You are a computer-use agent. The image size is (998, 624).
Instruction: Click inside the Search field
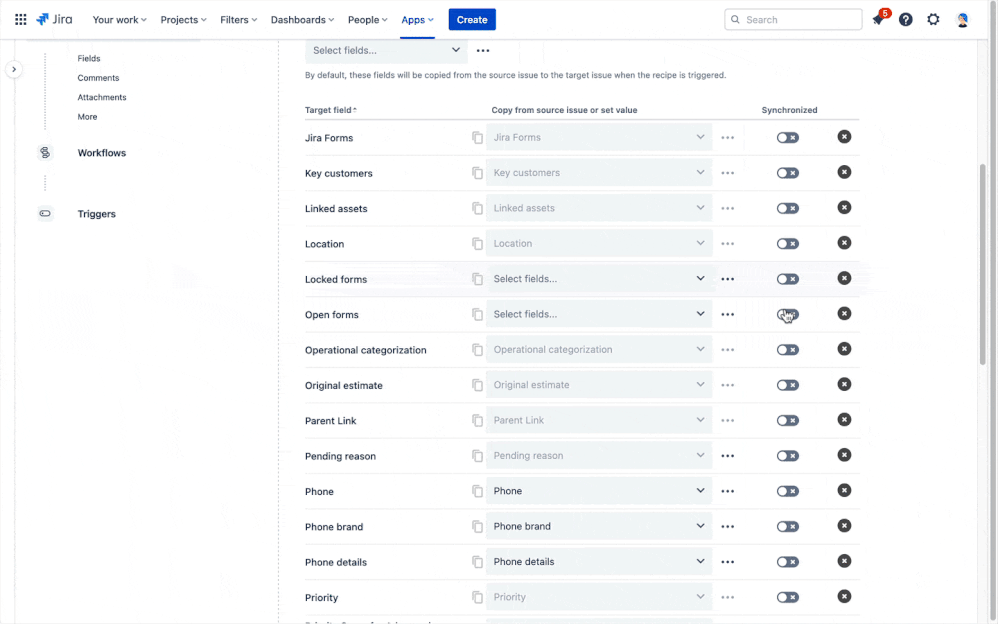coord(793,19)
